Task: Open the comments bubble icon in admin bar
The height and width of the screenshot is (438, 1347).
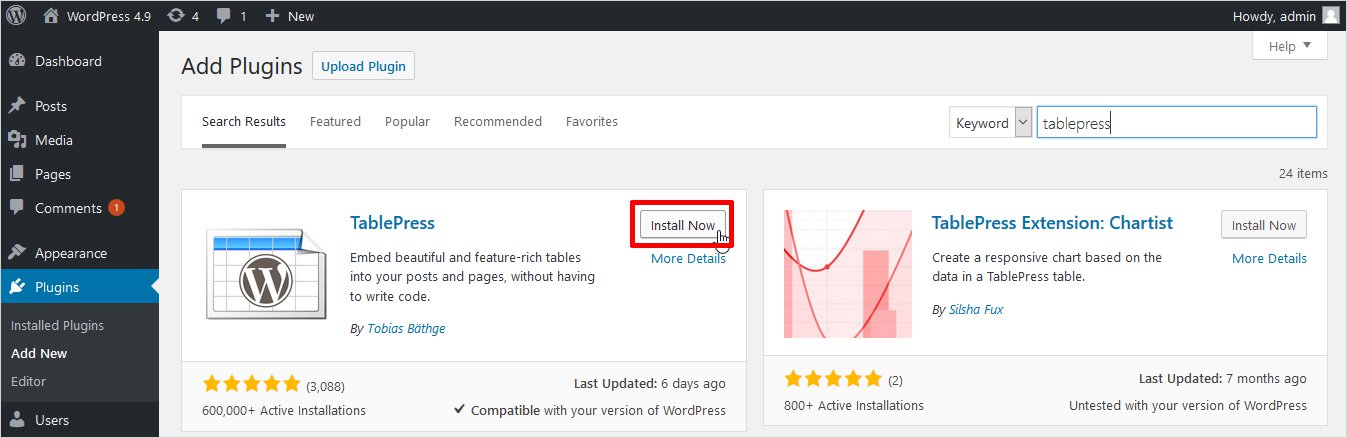Action: pyautogui.click(x=223, y=15)
